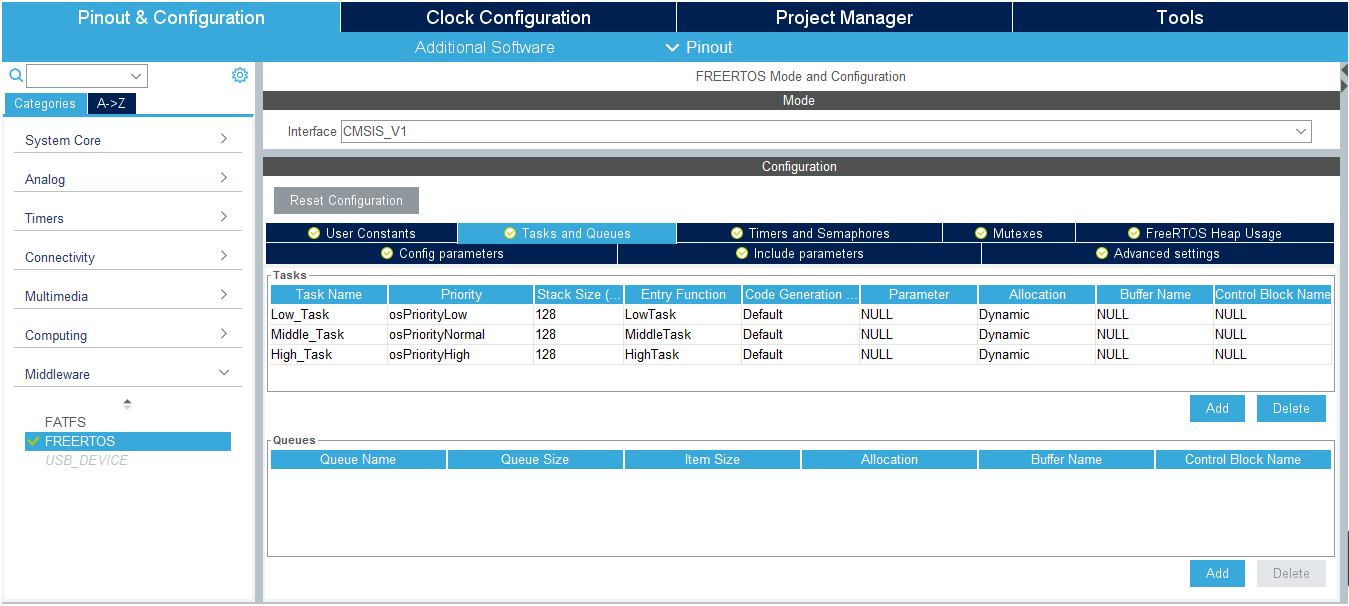Click MiddleTask entry function cell

click(681, 334)
